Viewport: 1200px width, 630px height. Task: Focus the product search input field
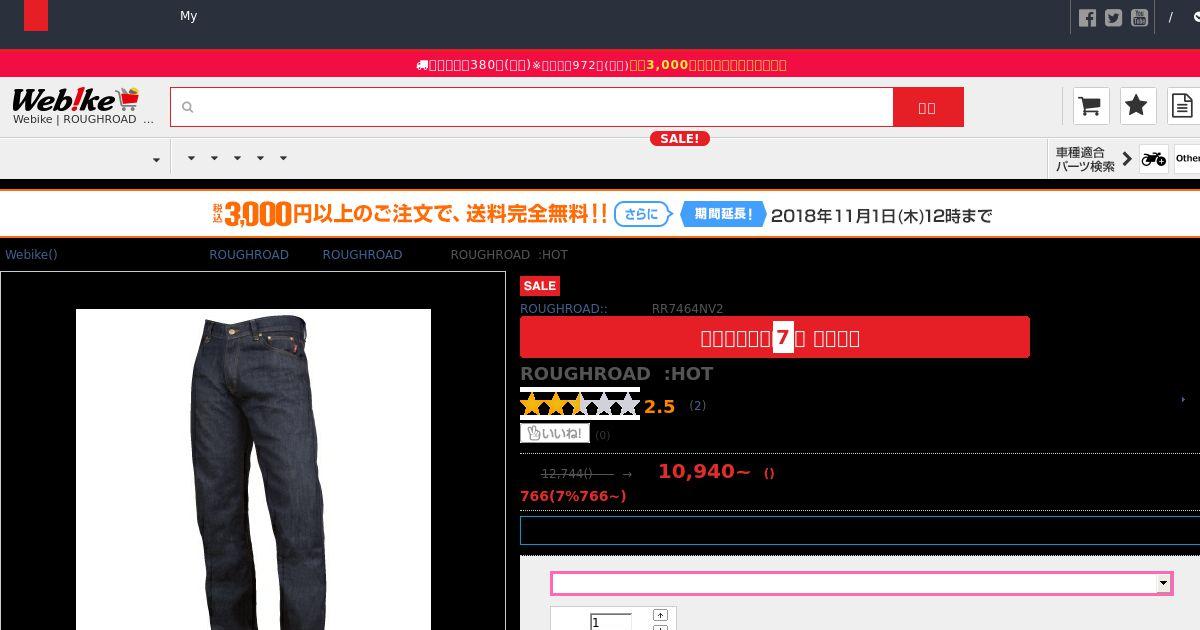coord(531,107)
